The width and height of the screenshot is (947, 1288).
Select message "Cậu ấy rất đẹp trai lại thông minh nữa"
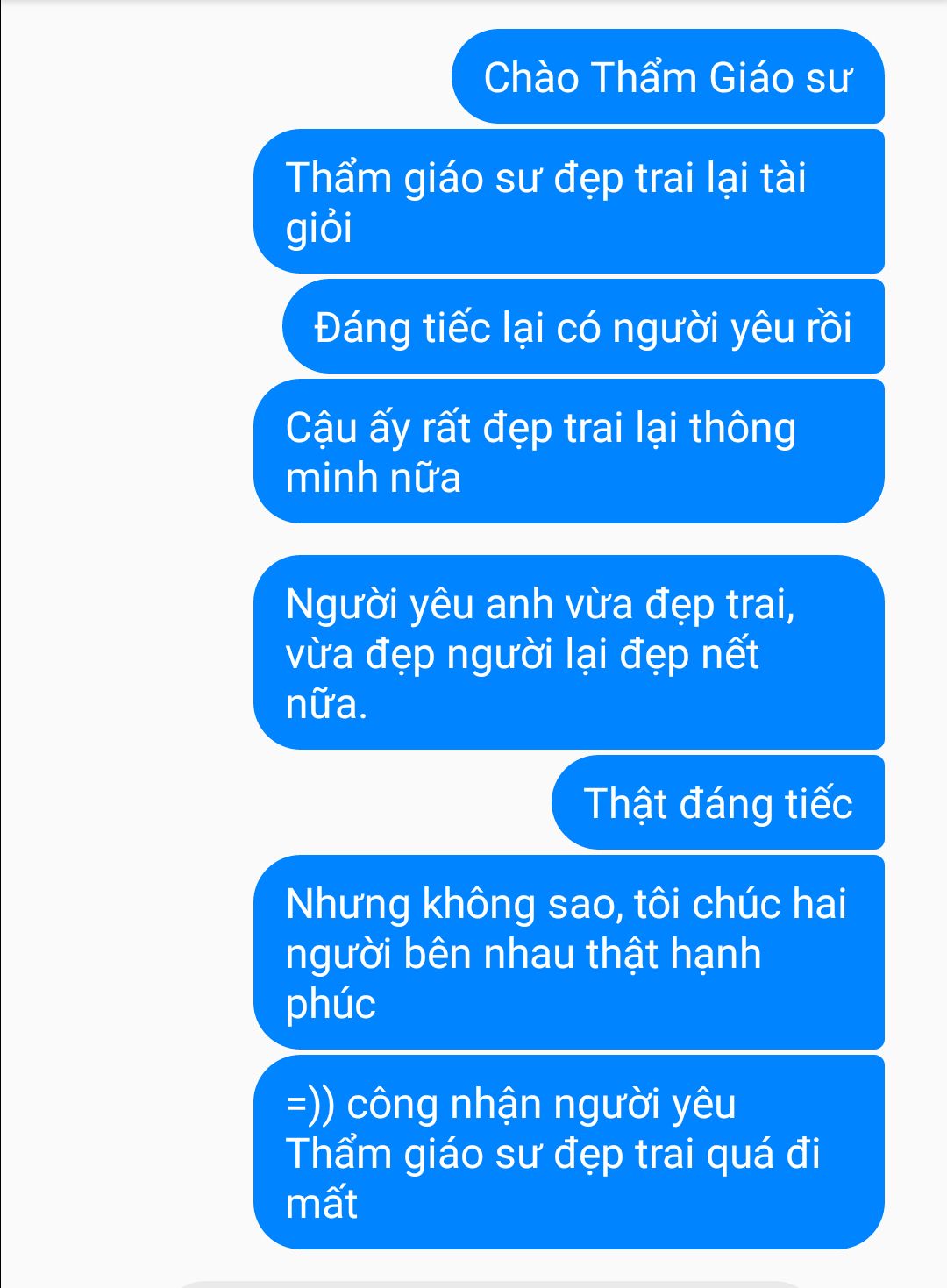coord(568,452)
